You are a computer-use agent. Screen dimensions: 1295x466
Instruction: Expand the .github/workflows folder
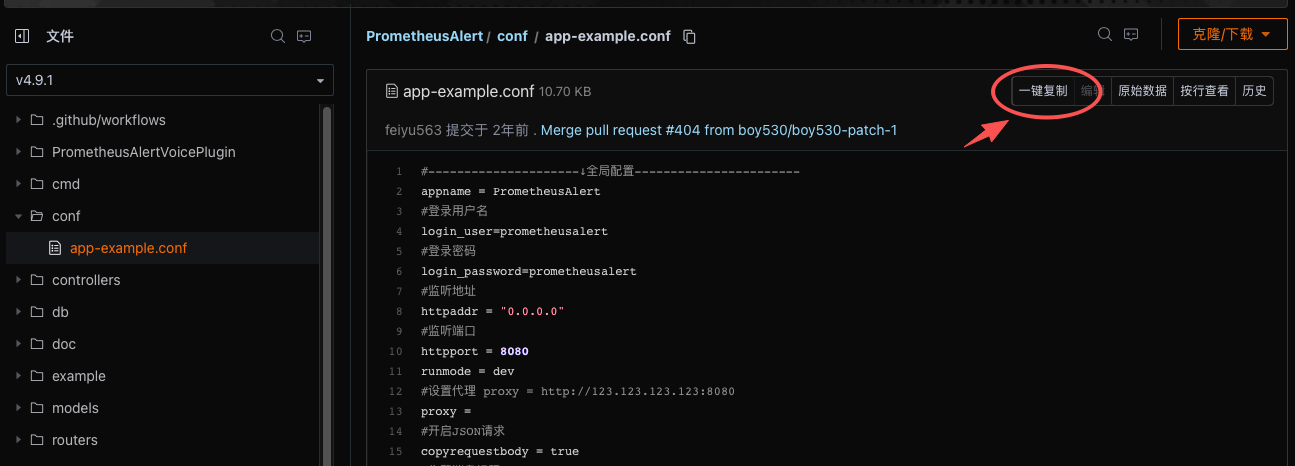18,120
